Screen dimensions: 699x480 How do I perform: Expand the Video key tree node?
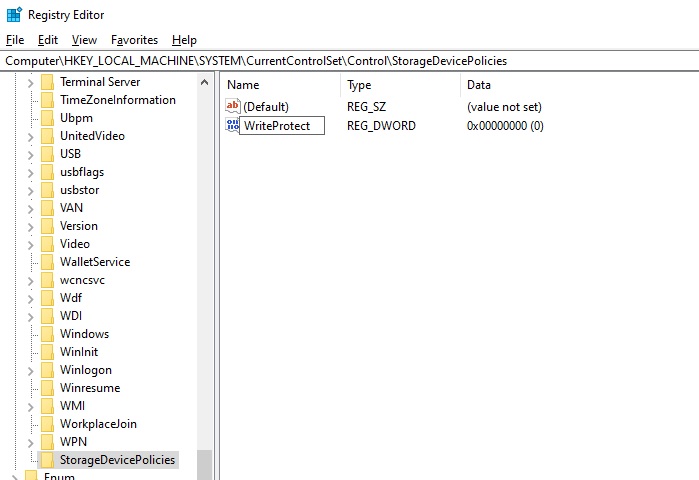(x=30, y=244)
